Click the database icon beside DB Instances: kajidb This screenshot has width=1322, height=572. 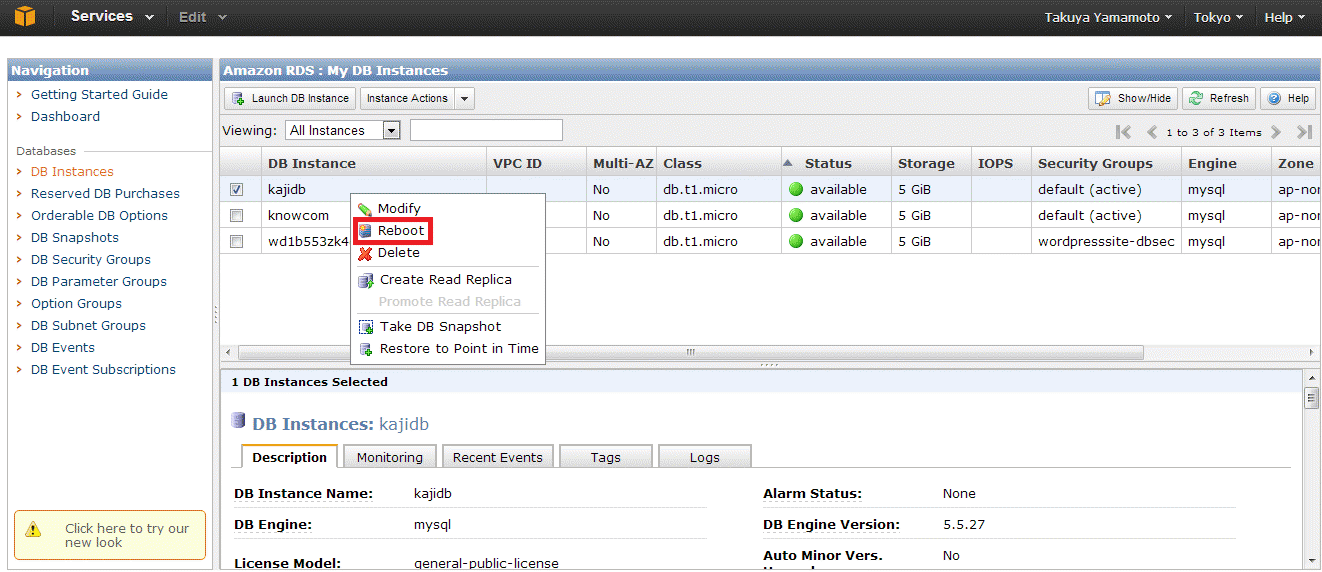(238, 421)
